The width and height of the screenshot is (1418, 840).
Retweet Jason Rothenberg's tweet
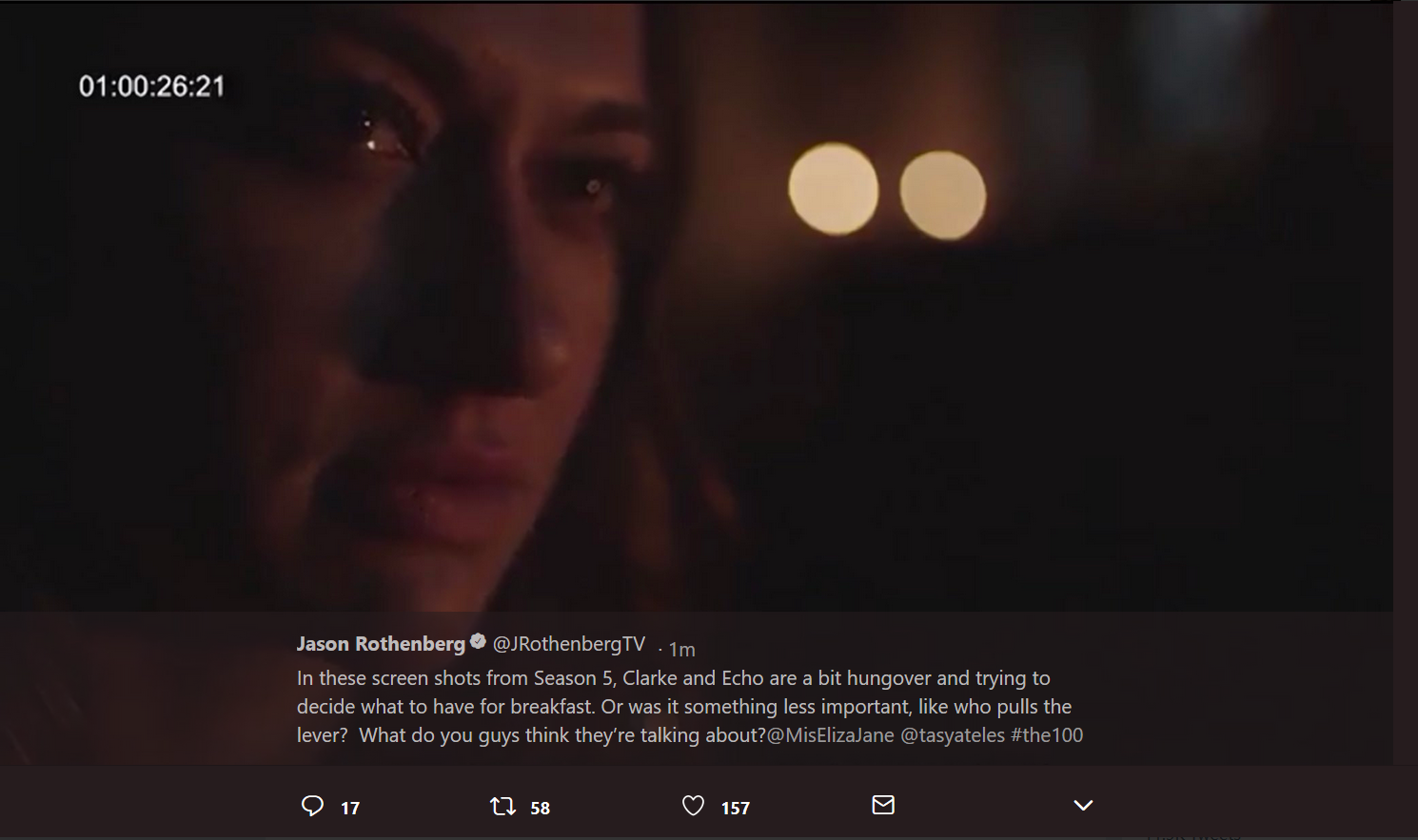tap(502, 807)
